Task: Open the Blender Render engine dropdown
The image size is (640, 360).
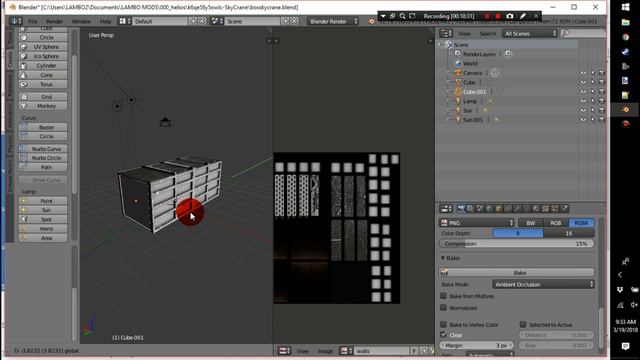Action: 333,21
